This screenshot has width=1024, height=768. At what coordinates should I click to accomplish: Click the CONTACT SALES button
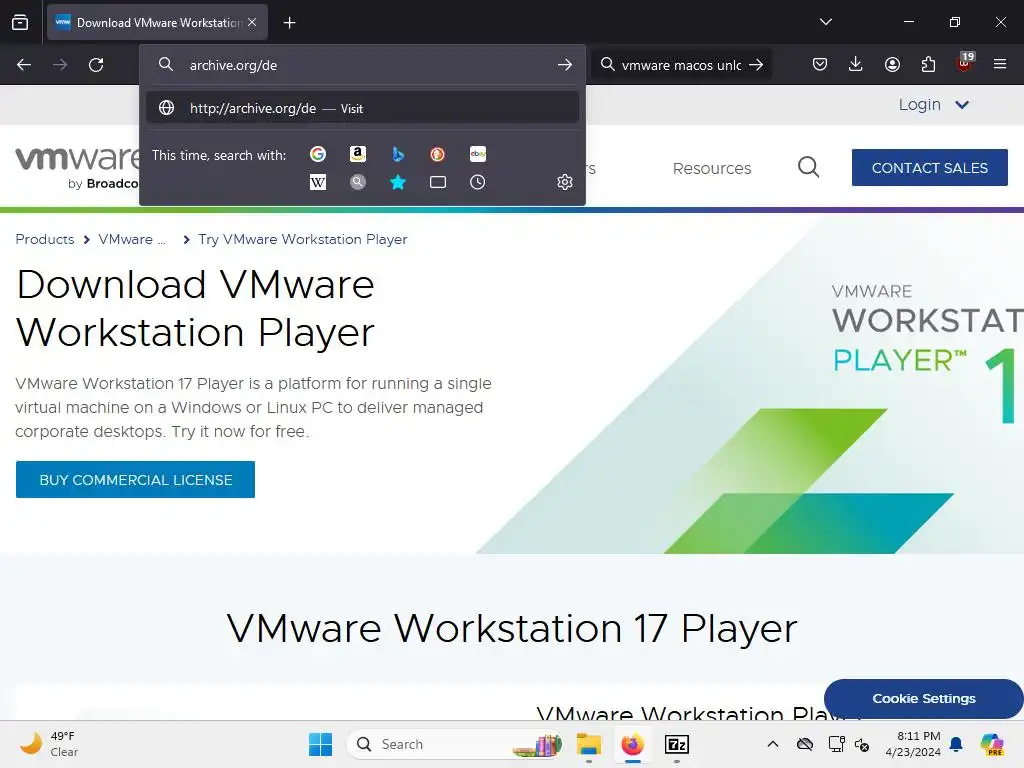[929, 168]
